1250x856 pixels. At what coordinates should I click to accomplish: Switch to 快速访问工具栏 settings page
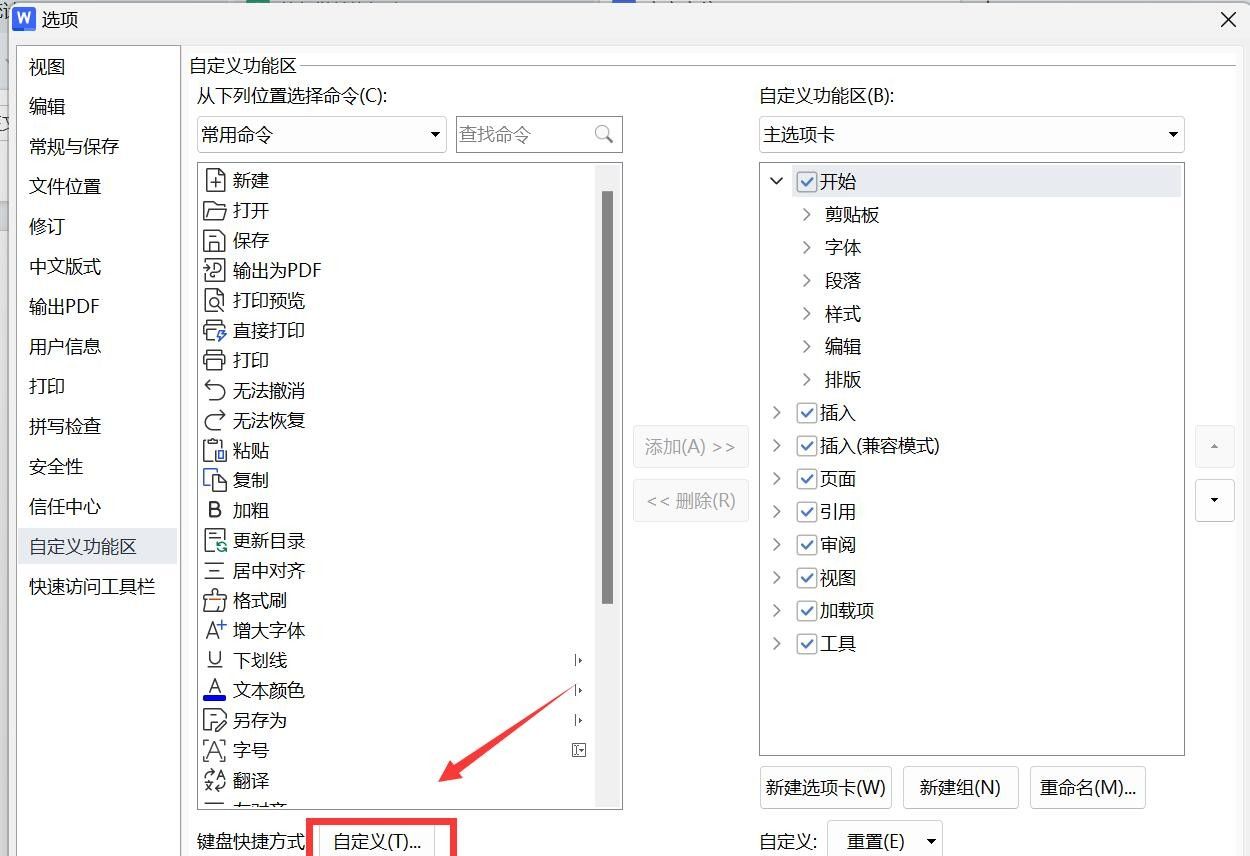(x=90, y=587)
